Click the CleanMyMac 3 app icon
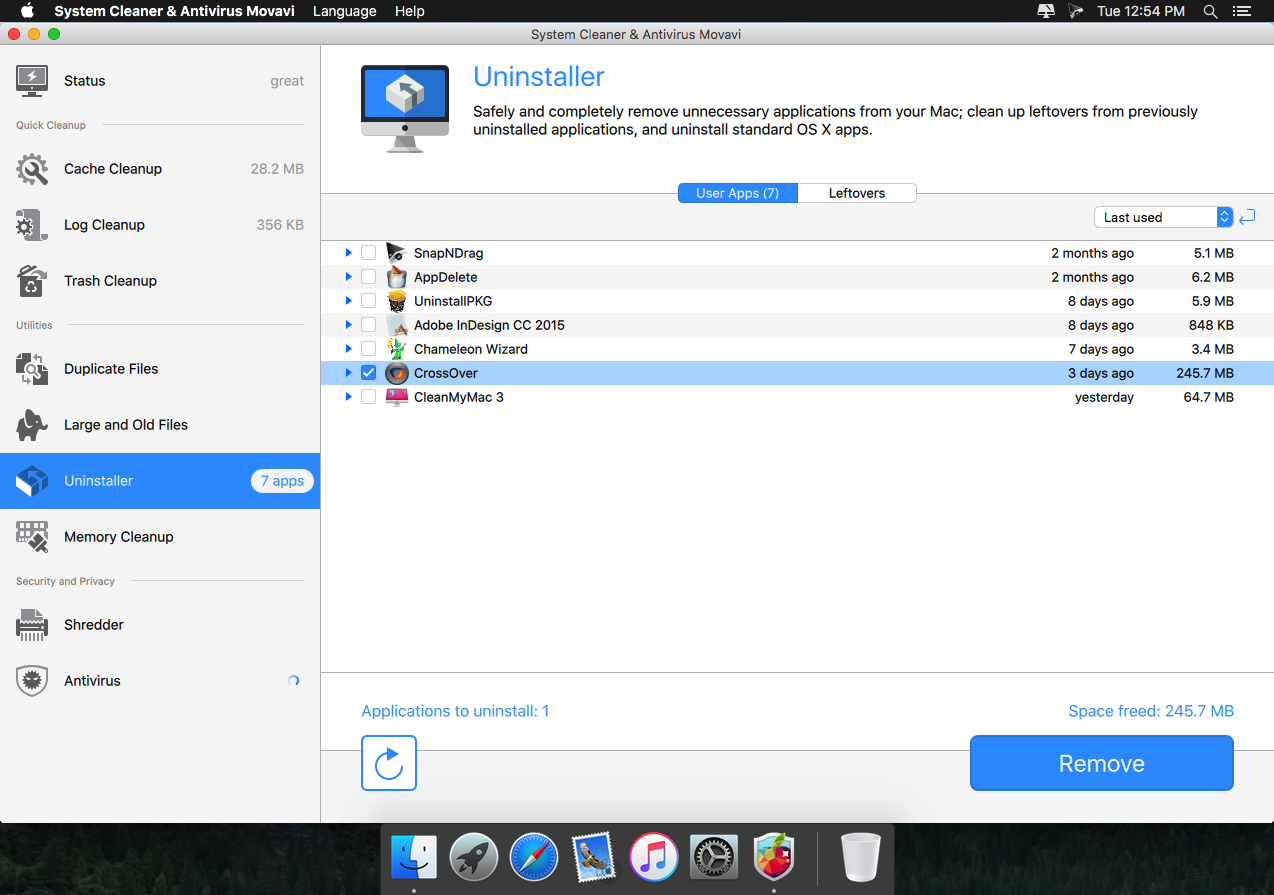This screenshot has width=1274, height=895. [x=396, y=397]
